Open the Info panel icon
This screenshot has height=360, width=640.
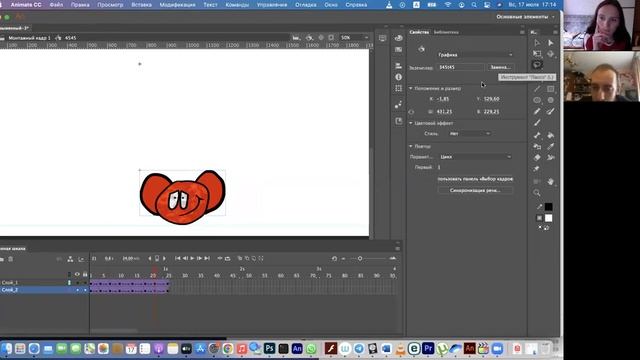pos(399,77)
